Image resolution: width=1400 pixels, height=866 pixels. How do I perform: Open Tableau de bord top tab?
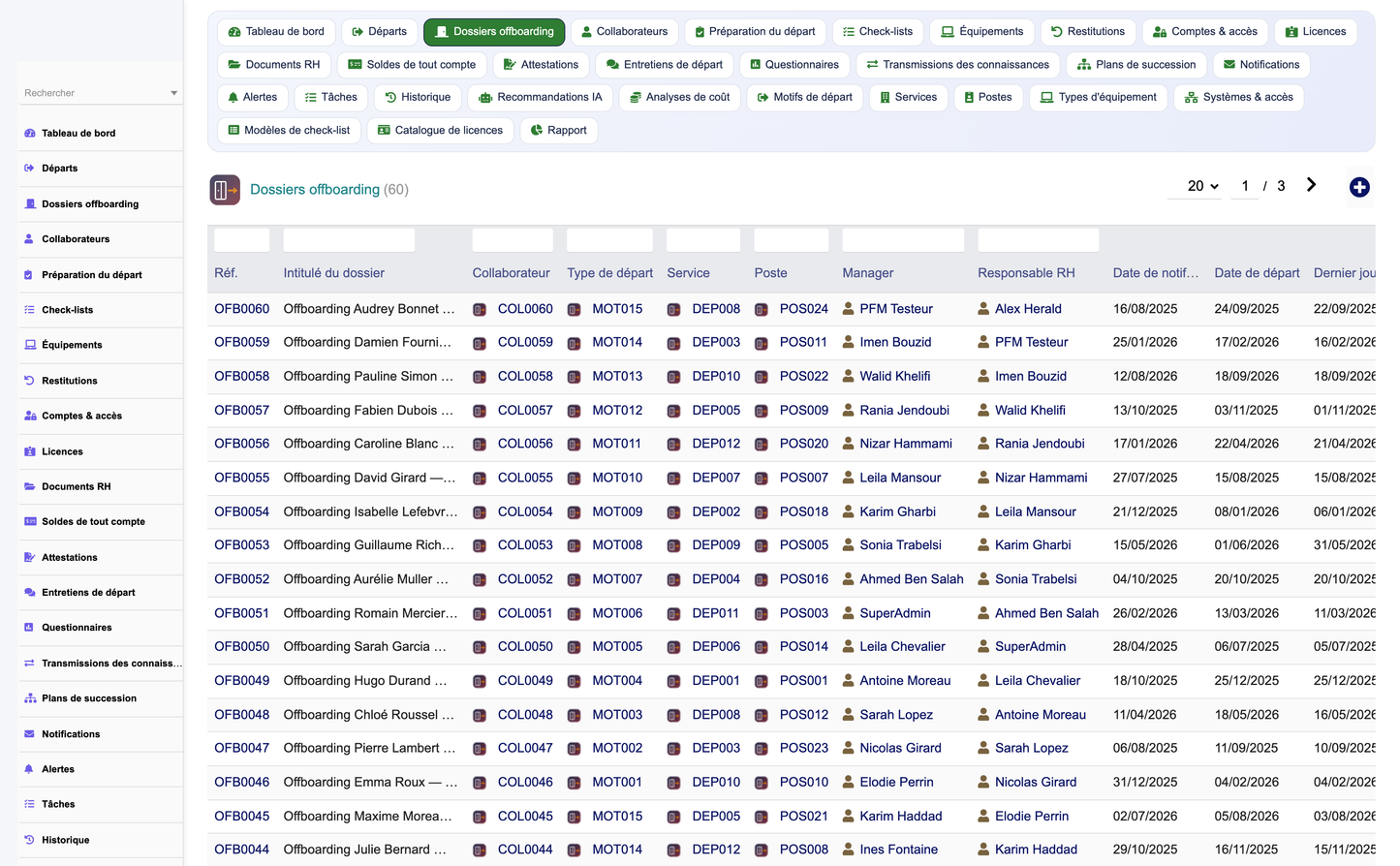point(276,32)
